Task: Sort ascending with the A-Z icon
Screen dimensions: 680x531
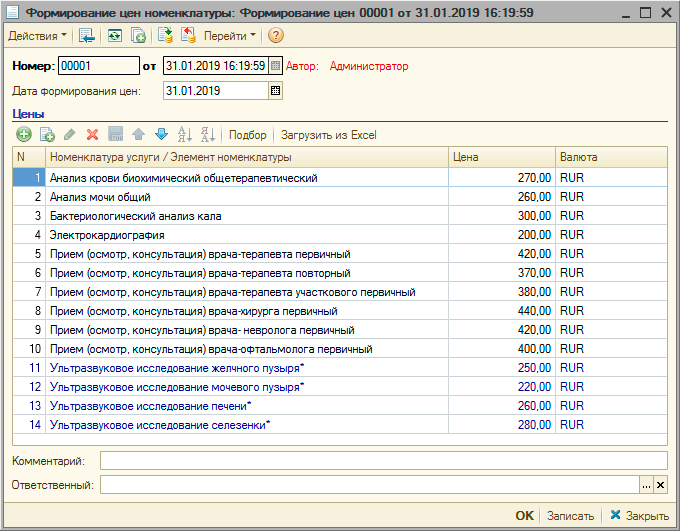Action: (184, 135)
